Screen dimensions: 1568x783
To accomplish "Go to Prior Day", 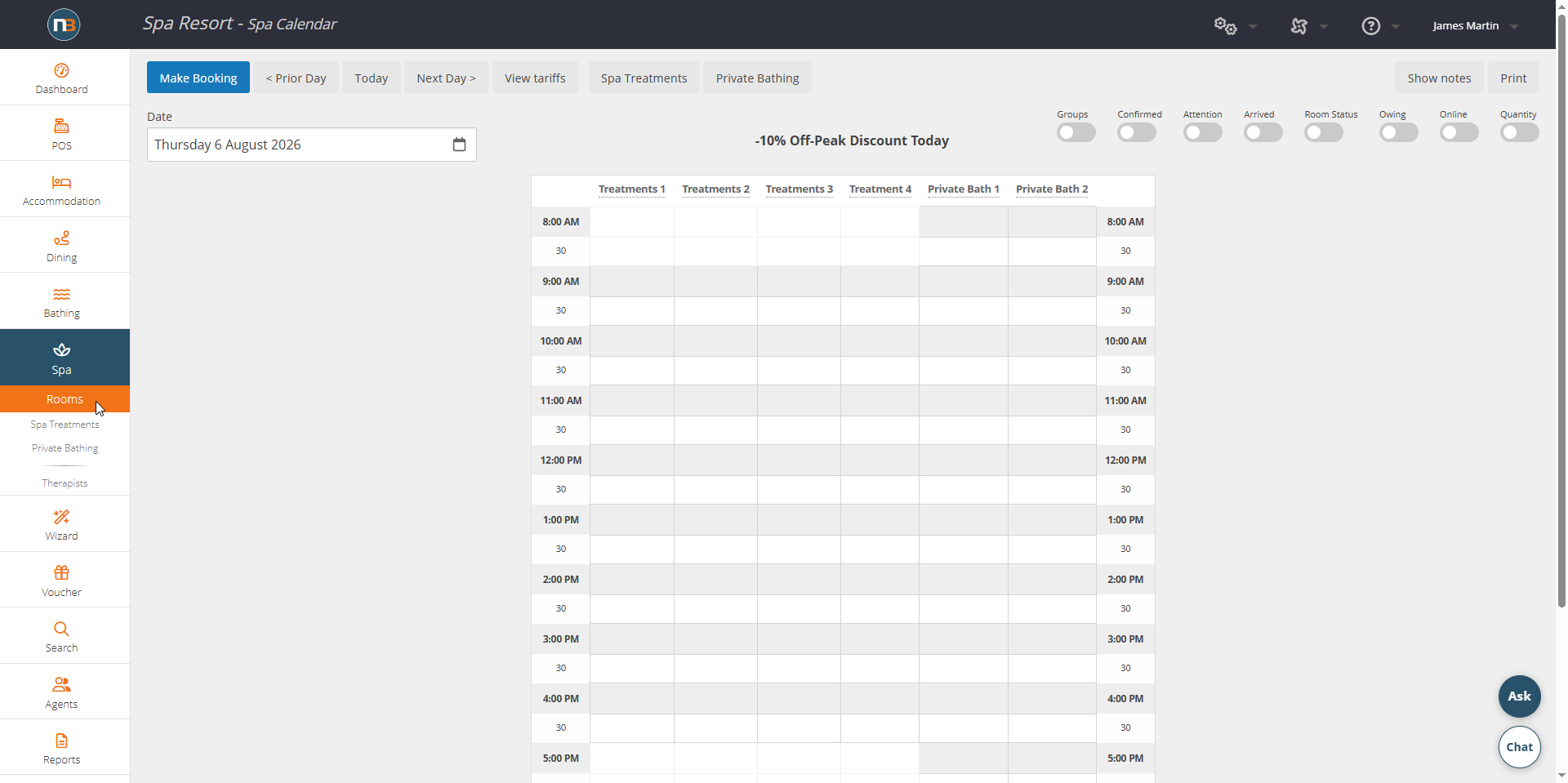I will (296, 78).
